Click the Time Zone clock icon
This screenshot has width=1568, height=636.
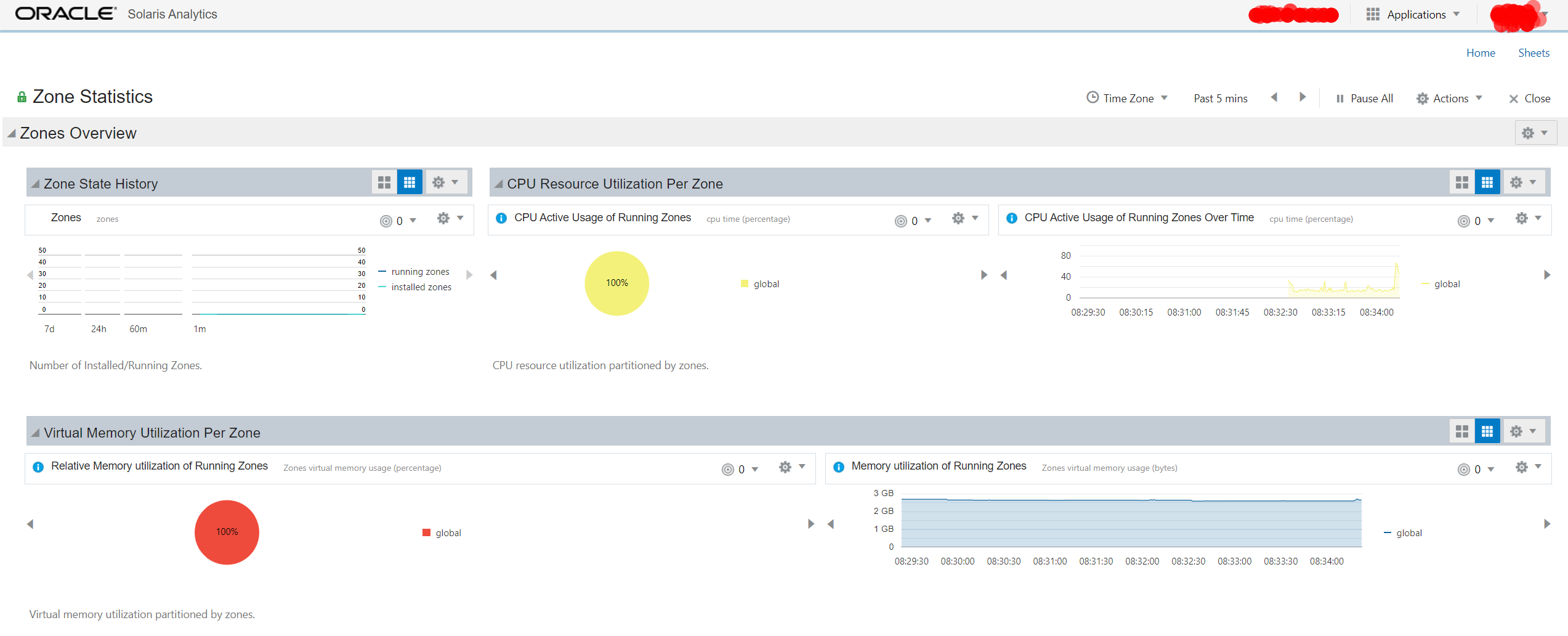[1093, 97]
